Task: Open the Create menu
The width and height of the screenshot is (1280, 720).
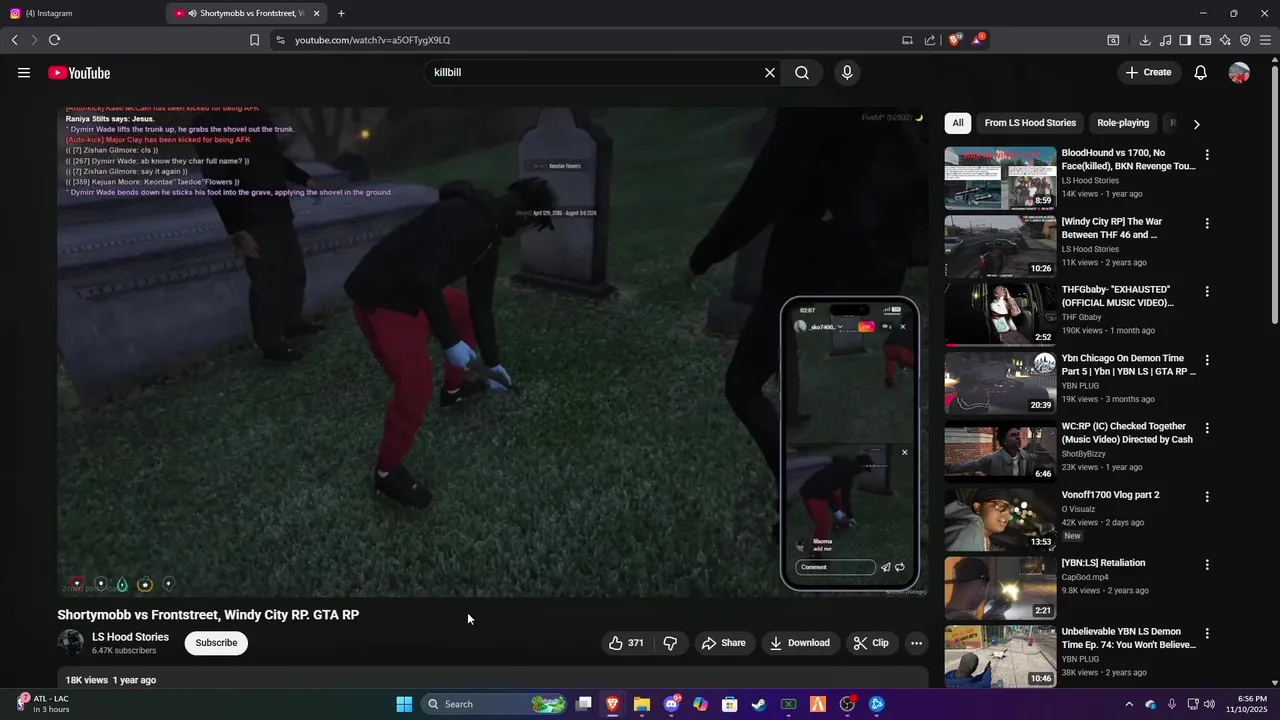Action: [x=1148, y=72]
